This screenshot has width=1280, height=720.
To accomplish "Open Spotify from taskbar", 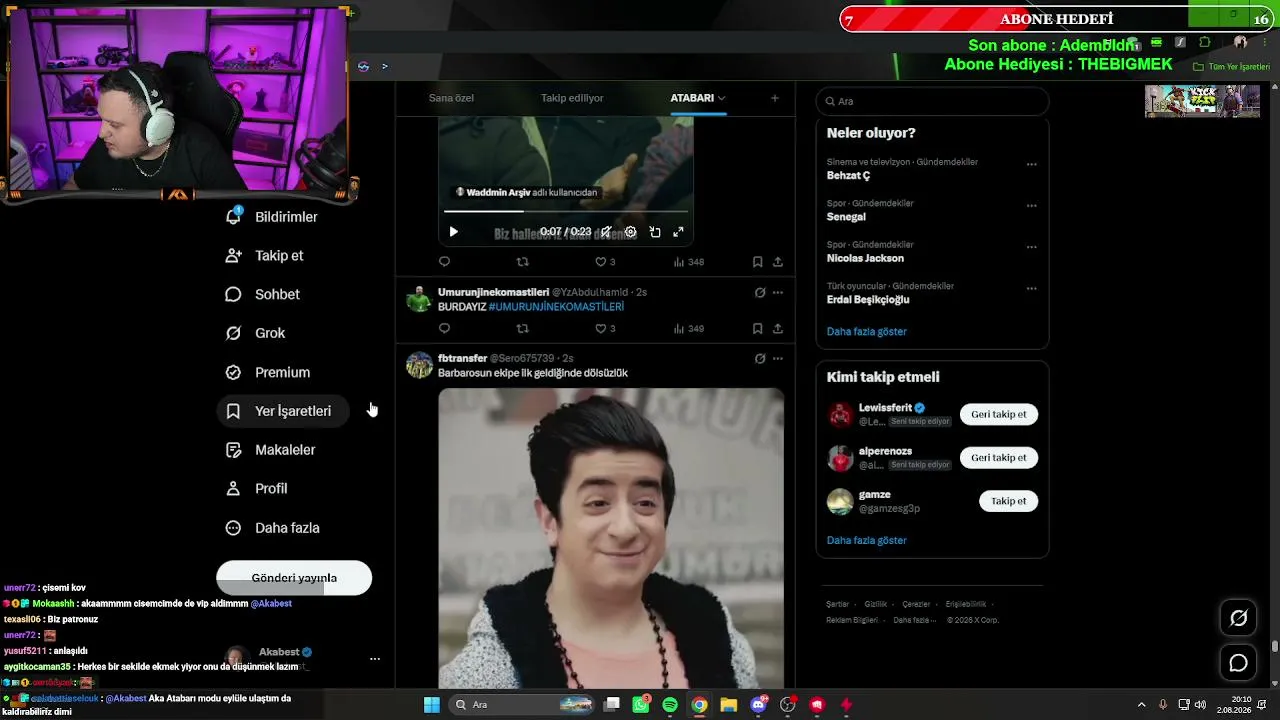I will pyautogui.click(x=670, y=705).
